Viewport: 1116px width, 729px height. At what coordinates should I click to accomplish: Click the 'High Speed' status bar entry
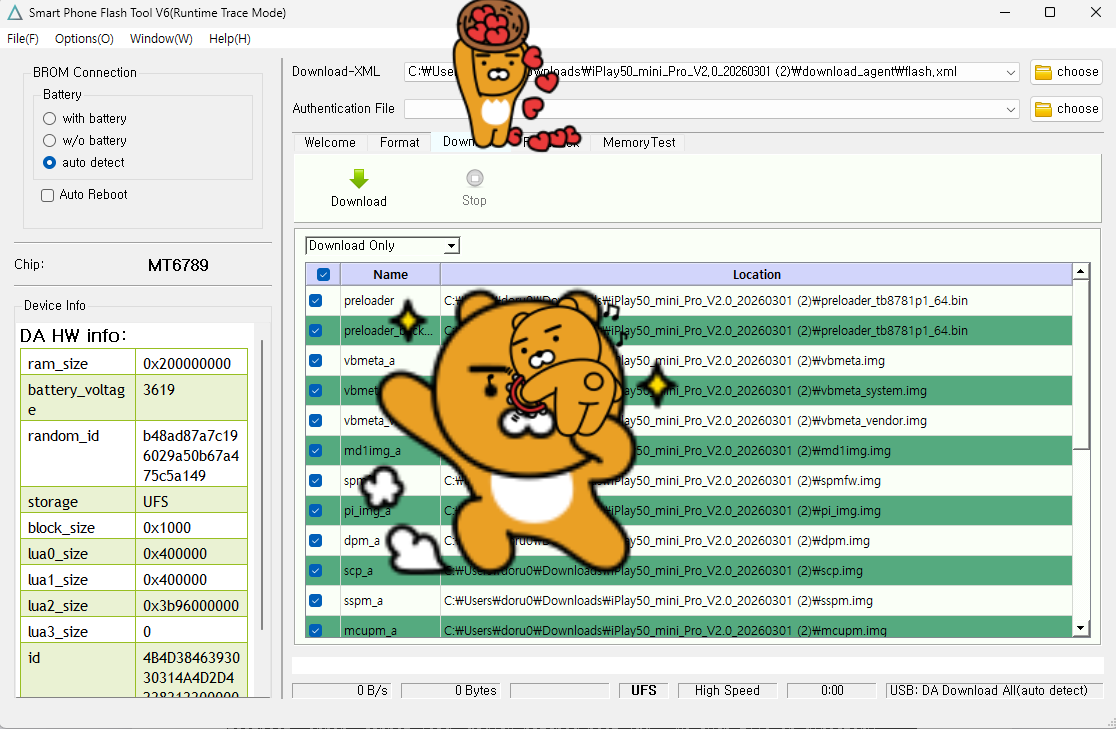coord(727,691)
